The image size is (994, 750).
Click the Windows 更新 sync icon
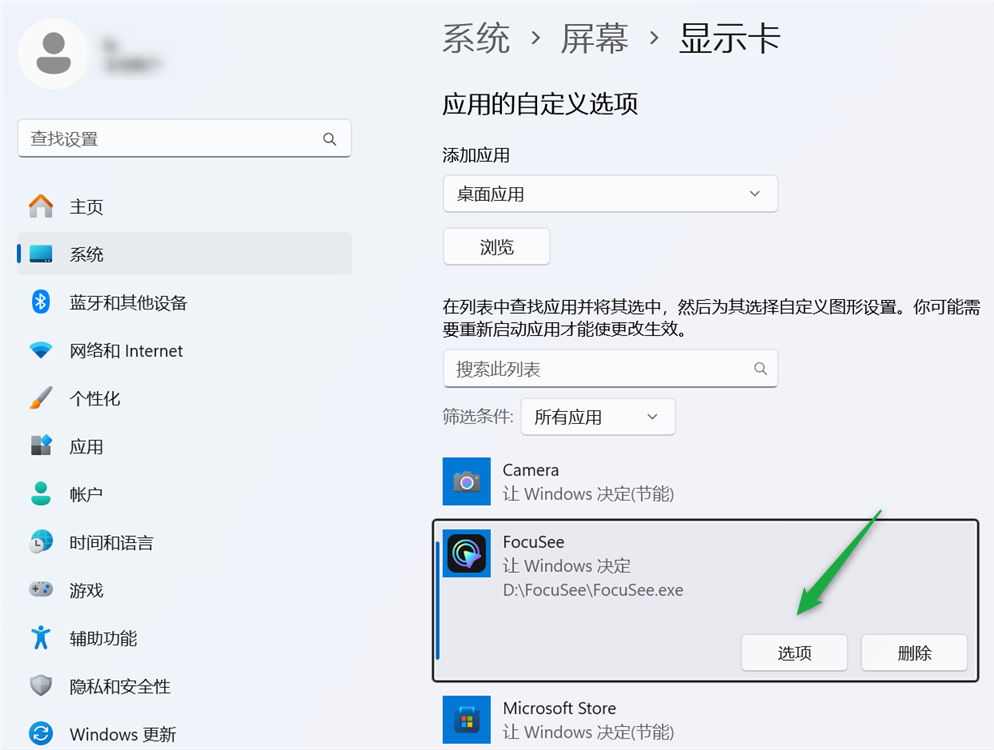point(41,734)
